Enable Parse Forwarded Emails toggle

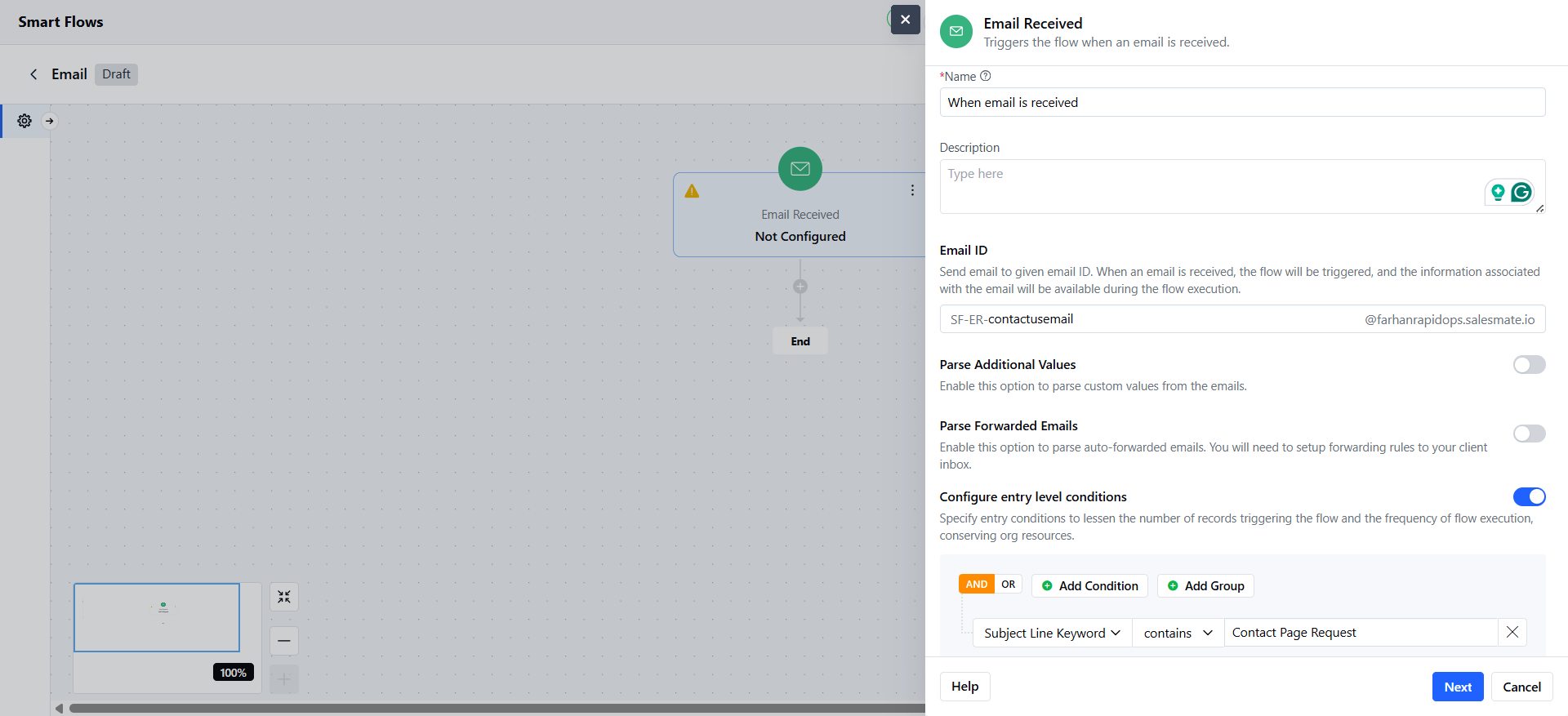click(1529, 434)
